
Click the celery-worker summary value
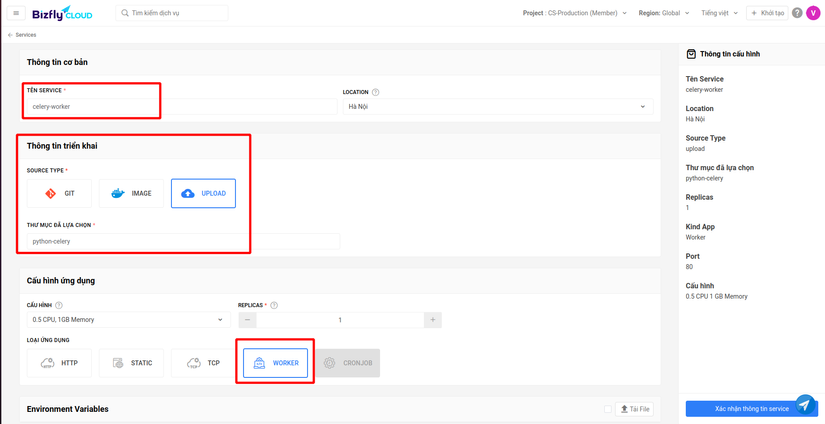point(705,89)
